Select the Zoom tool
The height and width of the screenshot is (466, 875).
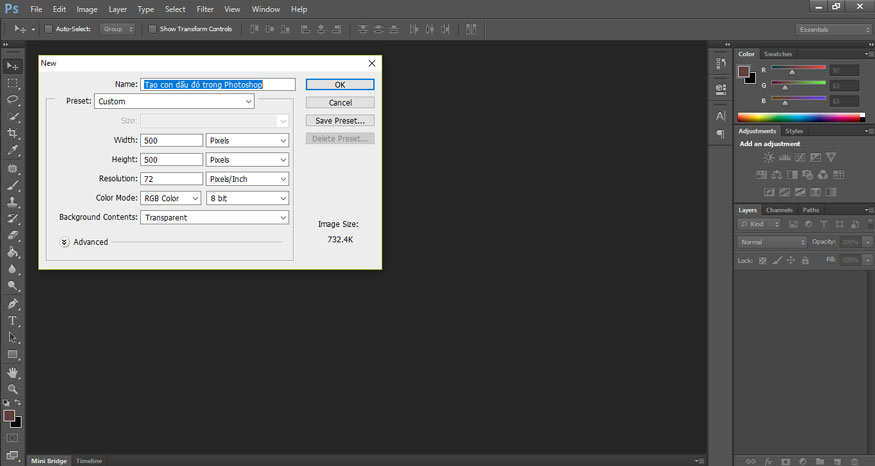(12, 390)
